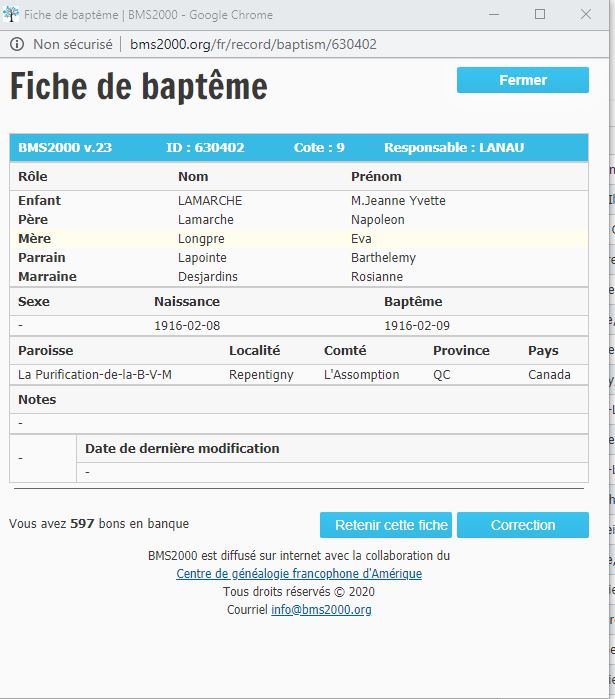615x699 pixels.
Task: Click the Notes section heading
Action: [x=37, y=399]
